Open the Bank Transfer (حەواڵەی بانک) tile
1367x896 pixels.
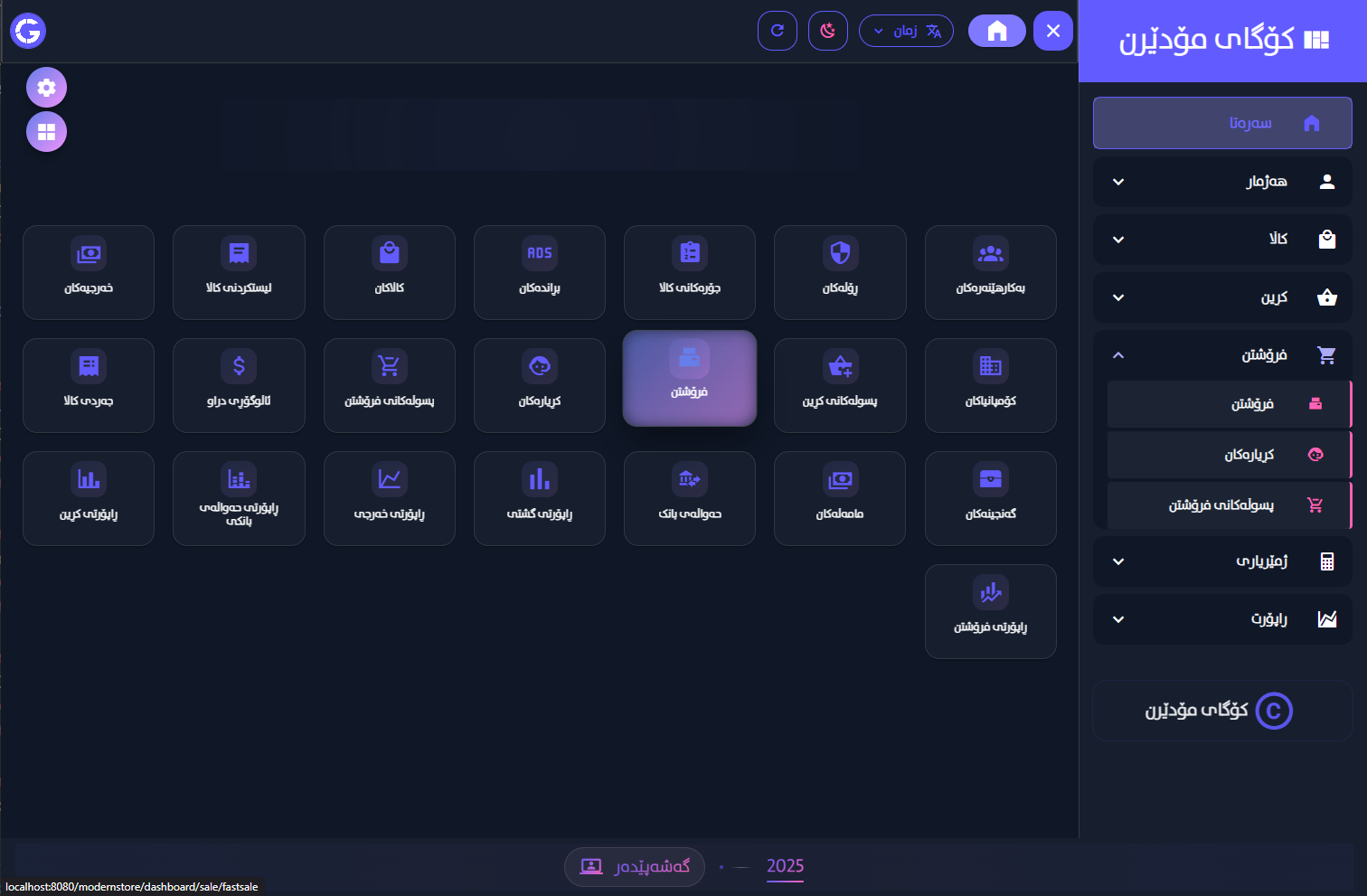[x=689, y=497]
